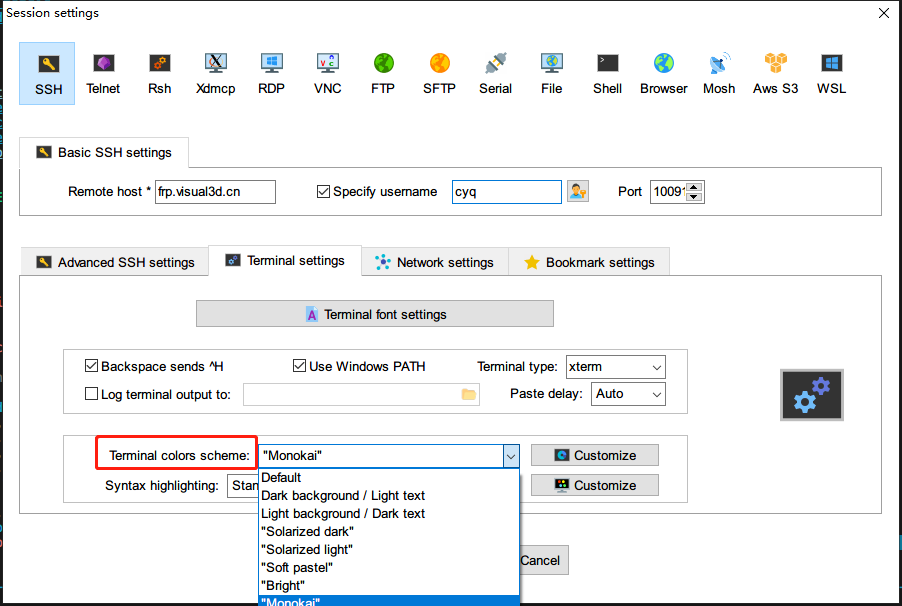
Task: Uncheck the Specify username checkbox
Action: (x=321, y=191)
